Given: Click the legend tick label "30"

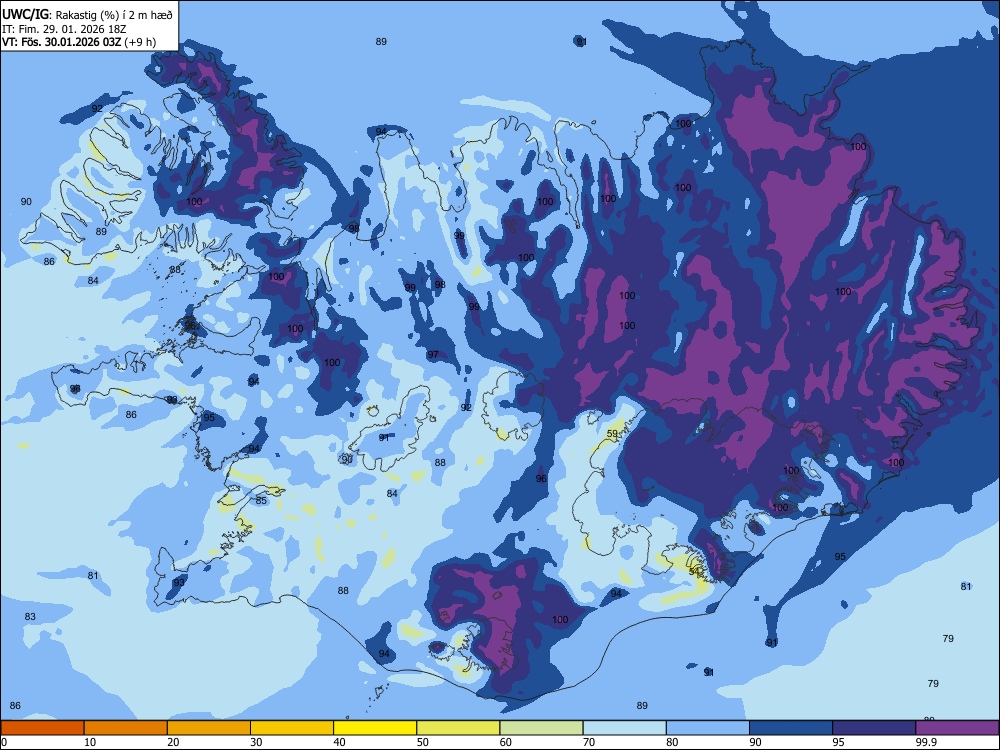Looking at the screenshot, I should click(256, 742).
